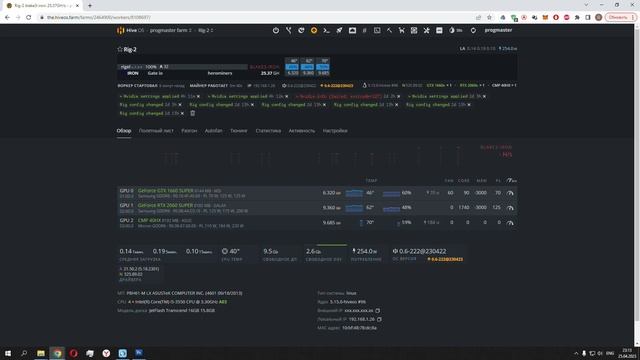This screenshot has height=360, width=640.
Task: Click the GeForce GTX 1660 SUPER name
Action: tap(166, 191)
